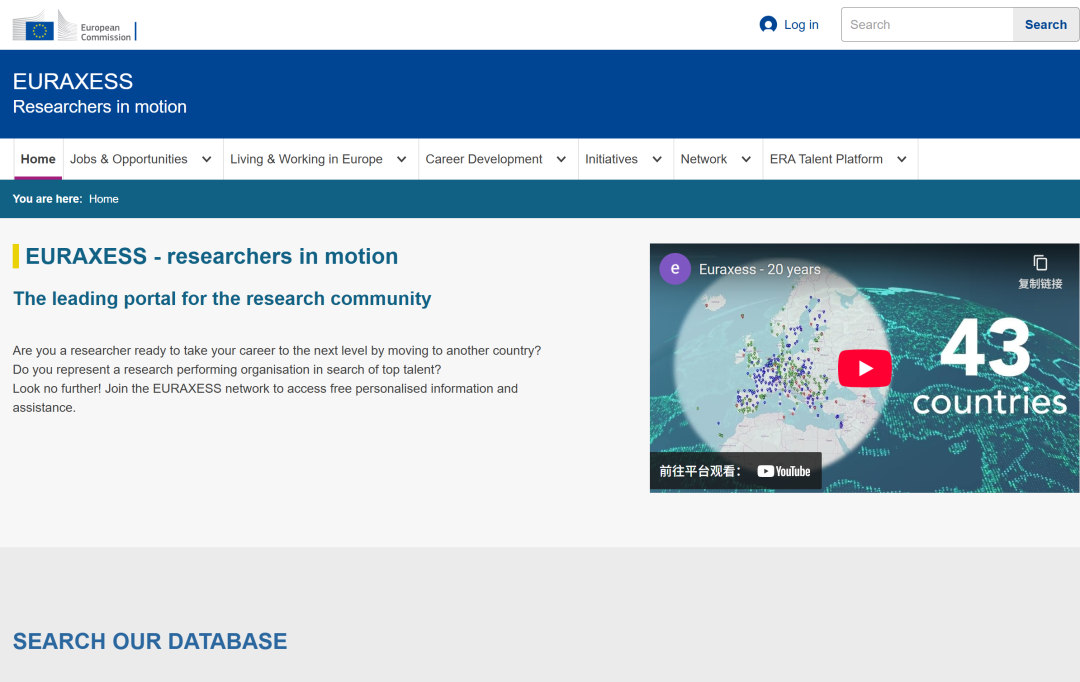Open the Jobs & Opportunities menu

129,159
